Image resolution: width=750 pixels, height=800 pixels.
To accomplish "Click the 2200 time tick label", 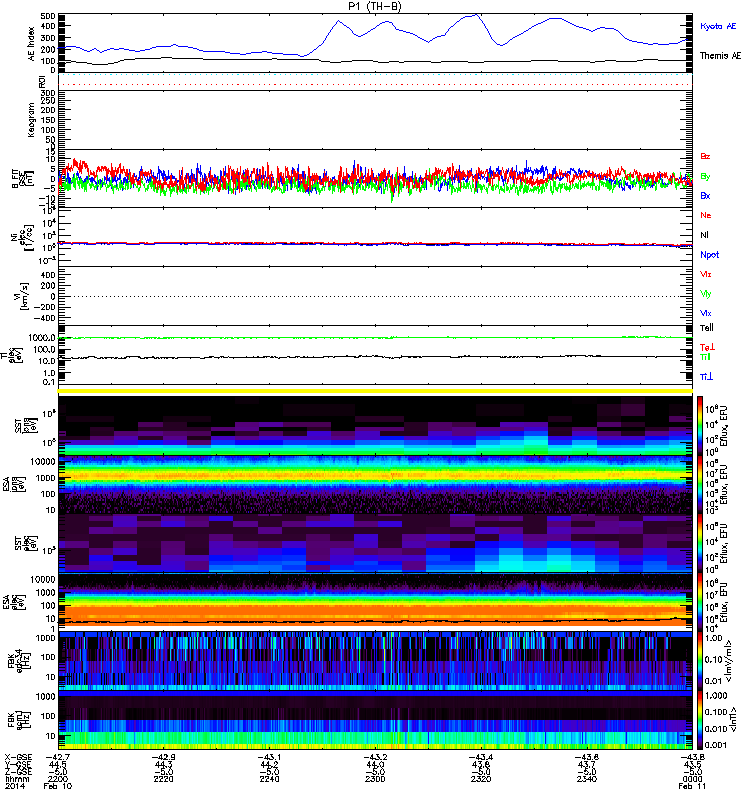I will click(58, 779).
